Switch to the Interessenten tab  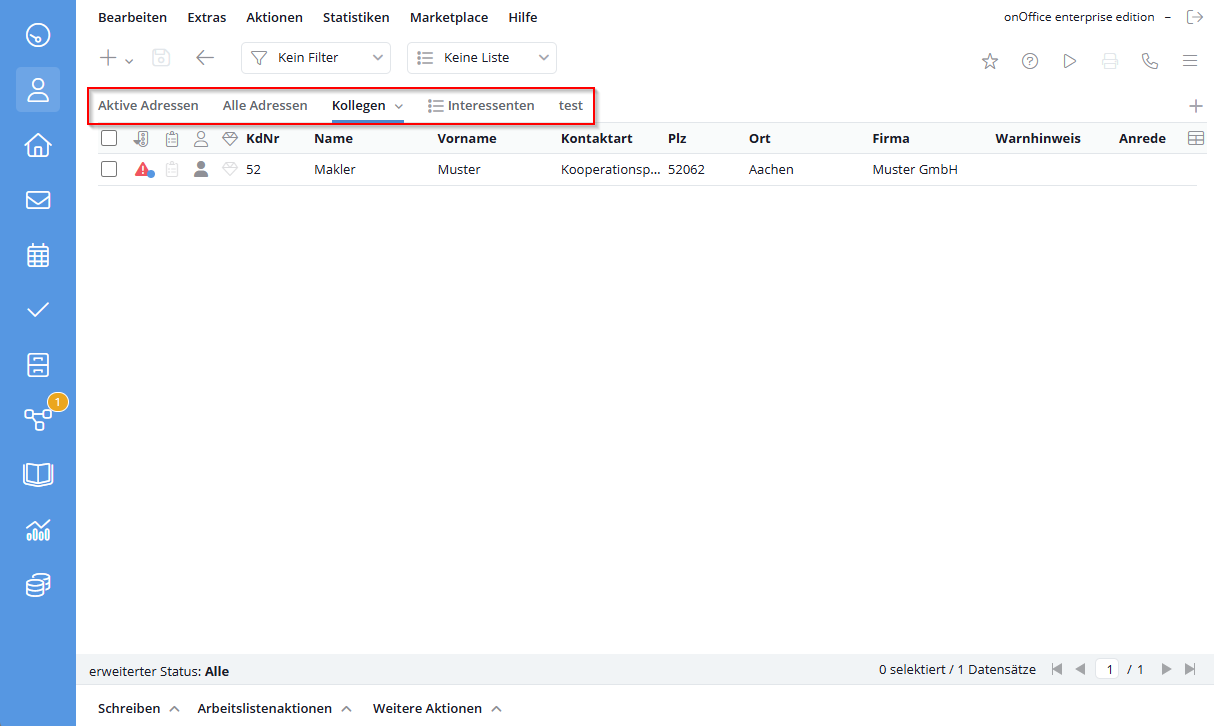click(x=481, y=105)
